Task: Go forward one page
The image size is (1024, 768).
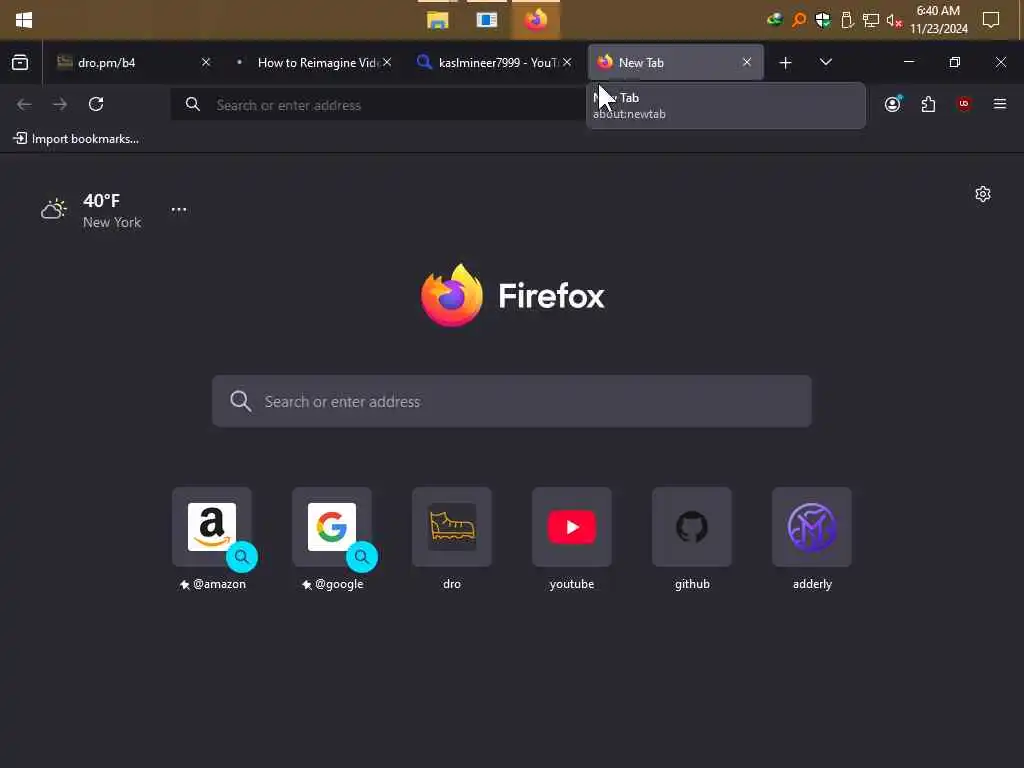Action: pos(60,104)
